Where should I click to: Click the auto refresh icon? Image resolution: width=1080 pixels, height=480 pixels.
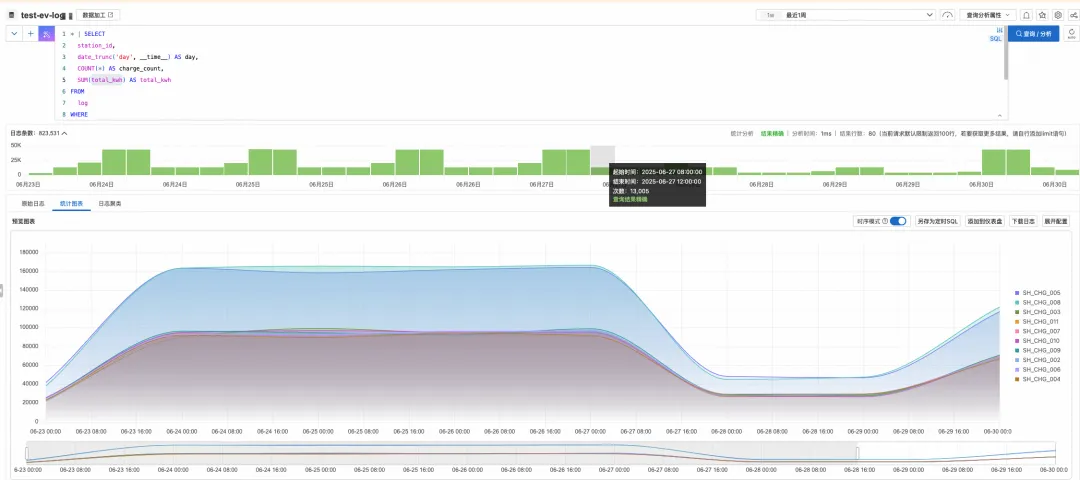point(1071,34)
